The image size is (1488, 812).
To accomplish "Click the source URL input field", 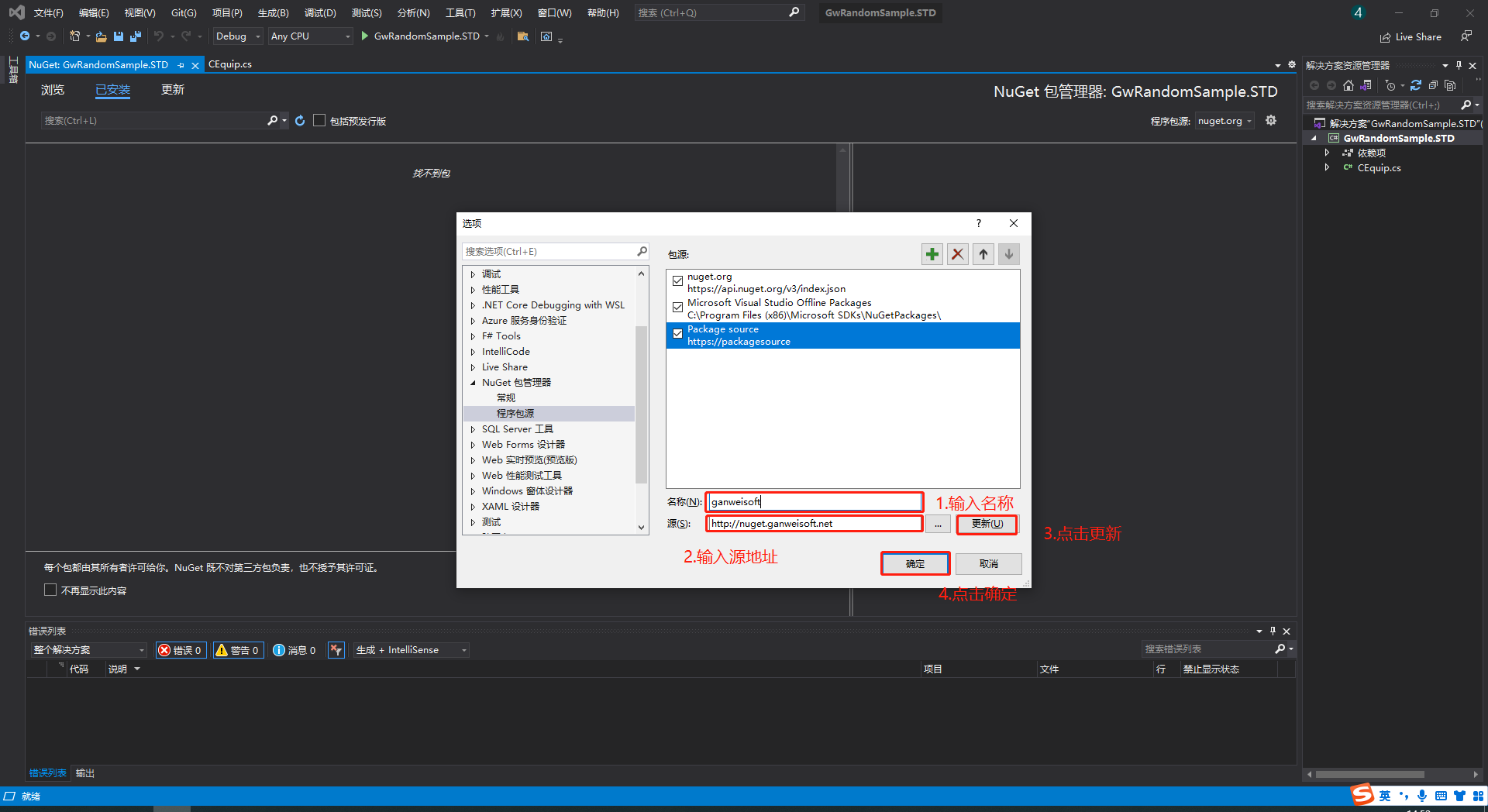I will pyautogui.click(x=814, y=524).
